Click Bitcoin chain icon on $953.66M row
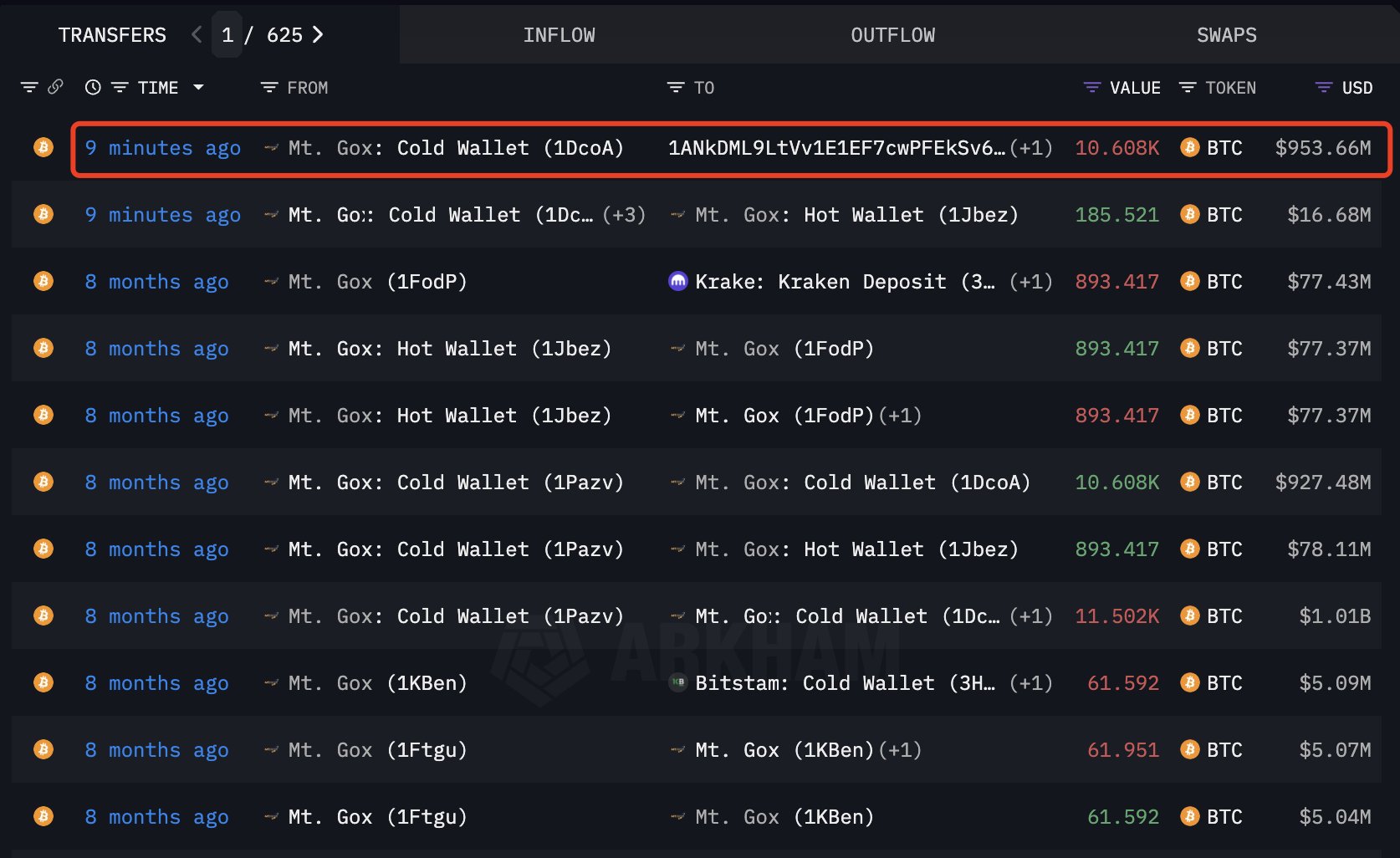This screenshot has height=858, width=1400. (43, 148)
